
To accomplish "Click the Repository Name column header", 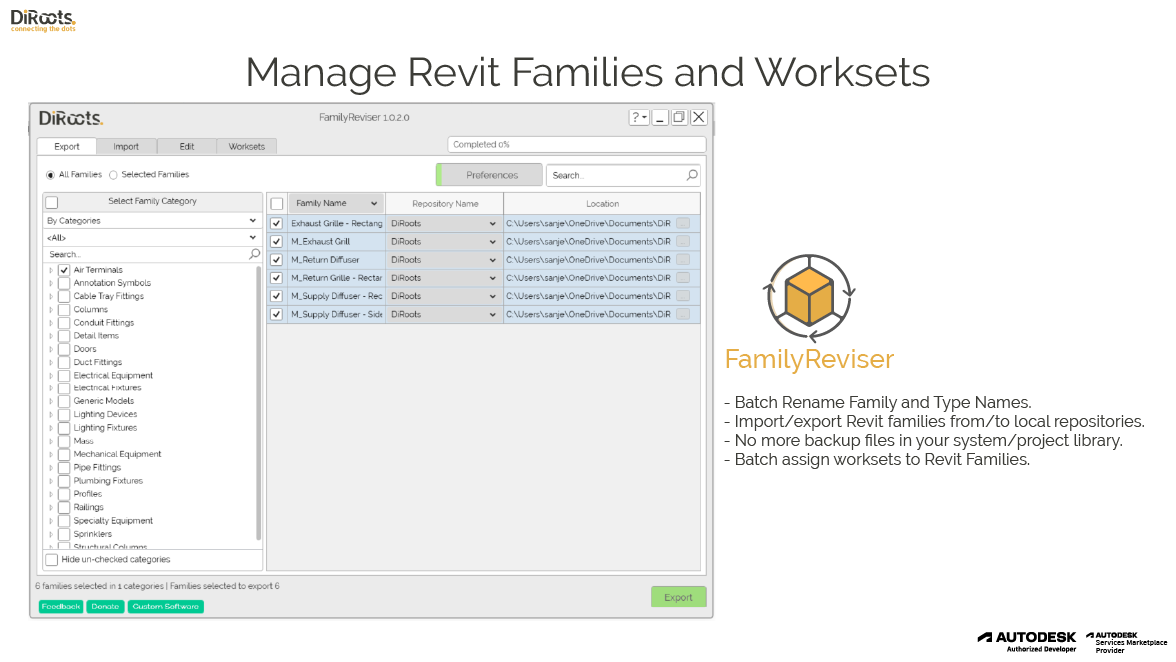I will (445, 204).
